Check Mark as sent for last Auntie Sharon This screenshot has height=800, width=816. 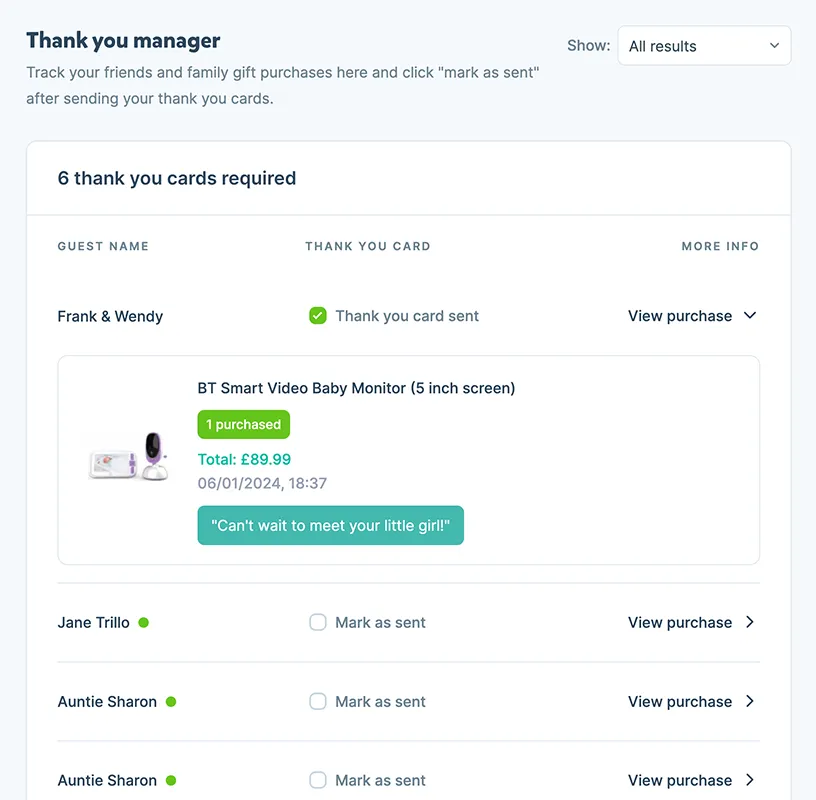tap(318, 780)
